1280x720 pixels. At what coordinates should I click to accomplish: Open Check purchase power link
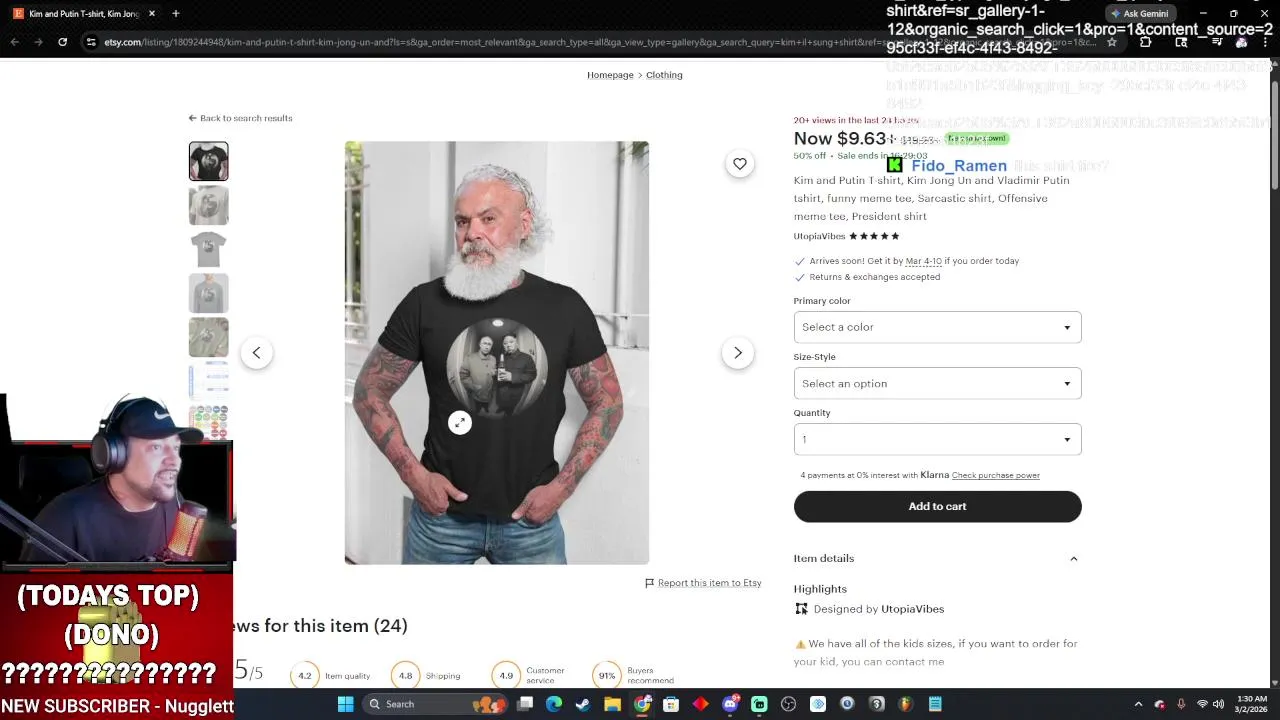(x=995, y=475)
